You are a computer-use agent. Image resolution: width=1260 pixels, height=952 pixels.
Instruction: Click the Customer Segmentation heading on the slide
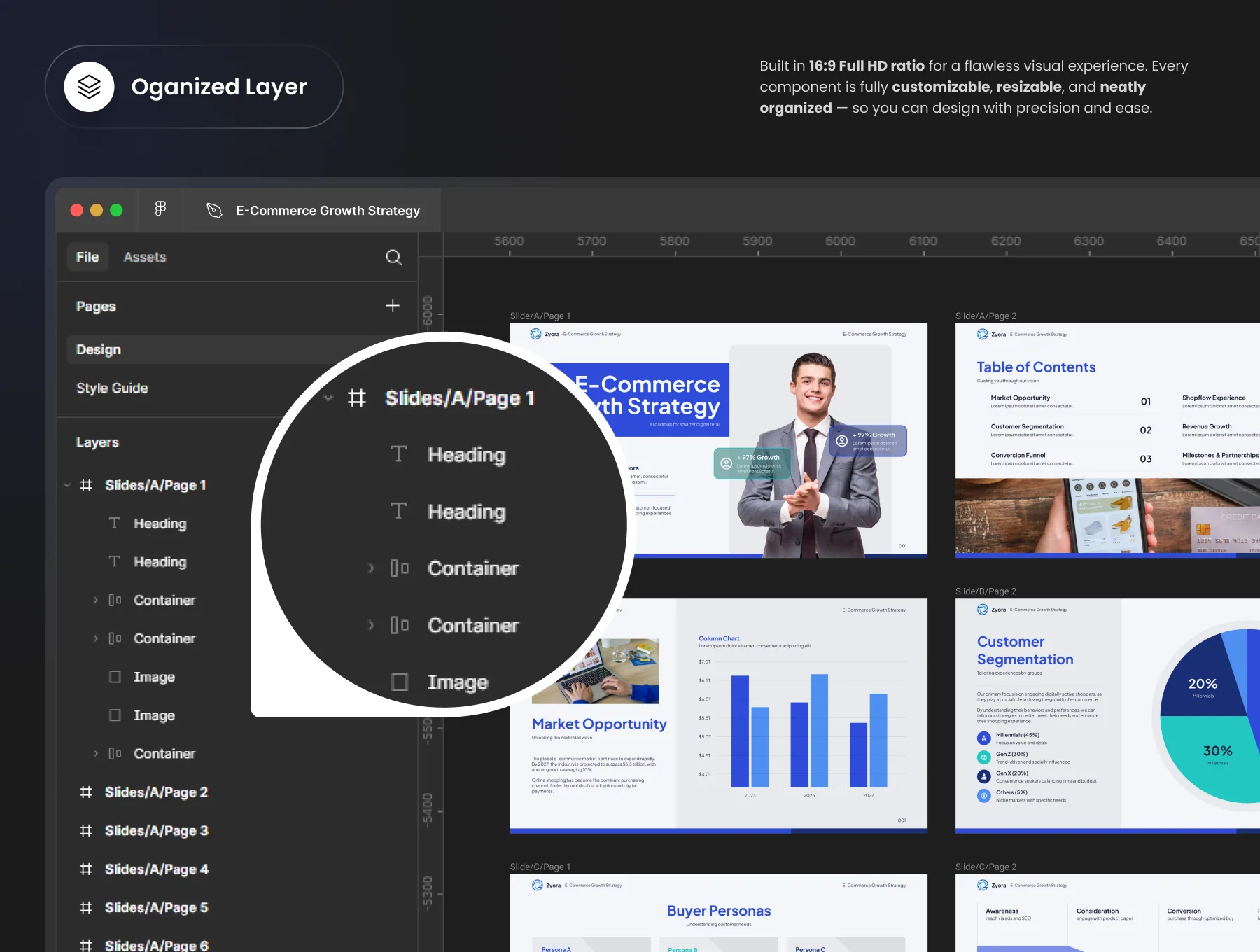tap(1025, 651)
